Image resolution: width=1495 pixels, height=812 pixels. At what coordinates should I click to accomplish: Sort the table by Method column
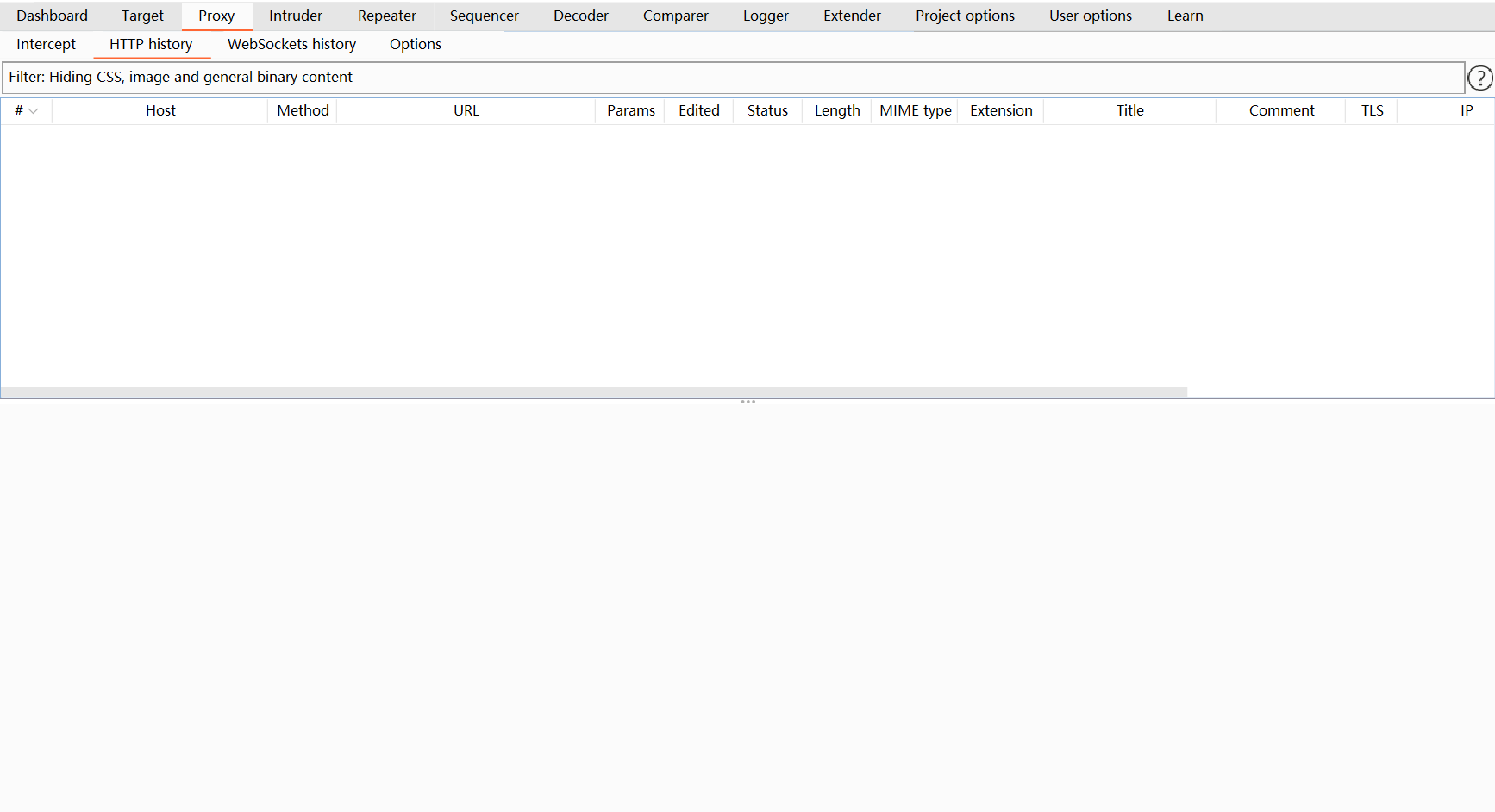[303, 110]
